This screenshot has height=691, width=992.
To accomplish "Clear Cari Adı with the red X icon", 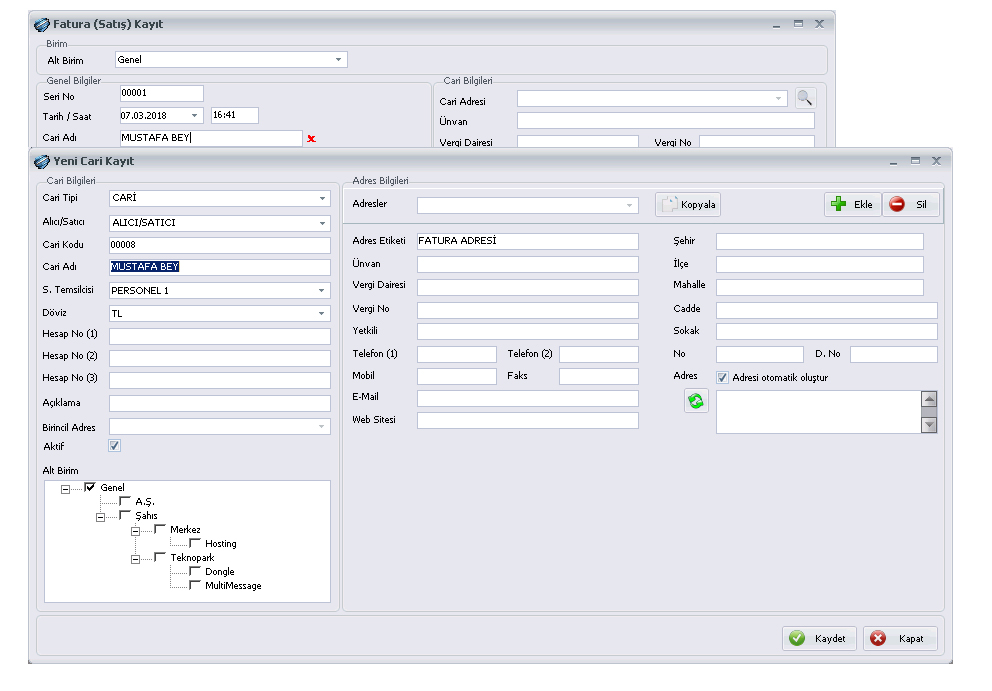I will coord(311,139).
